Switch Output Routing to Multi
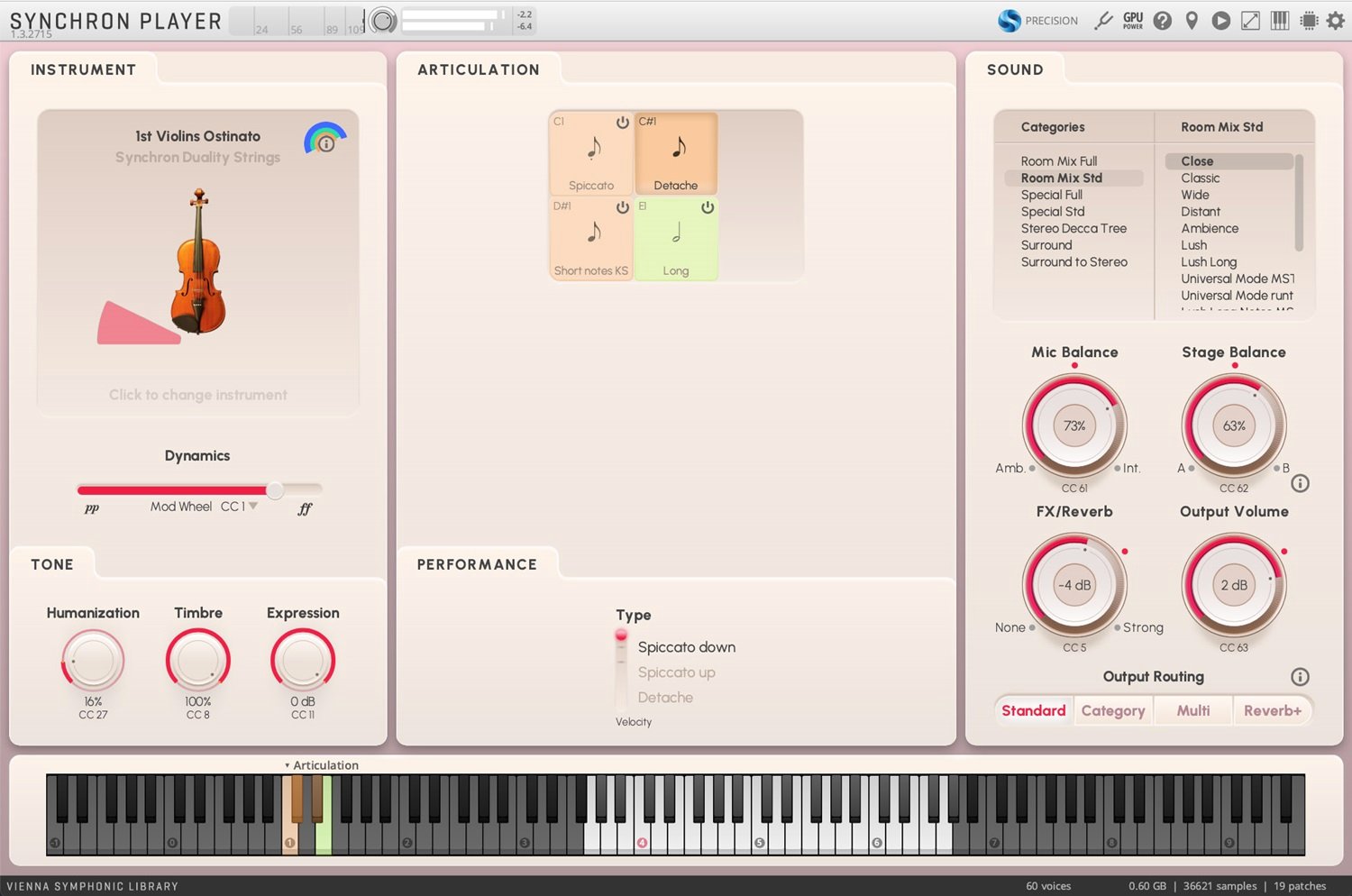The width and height of the screenshot is (1352, 896). (x=1192, y=710)
